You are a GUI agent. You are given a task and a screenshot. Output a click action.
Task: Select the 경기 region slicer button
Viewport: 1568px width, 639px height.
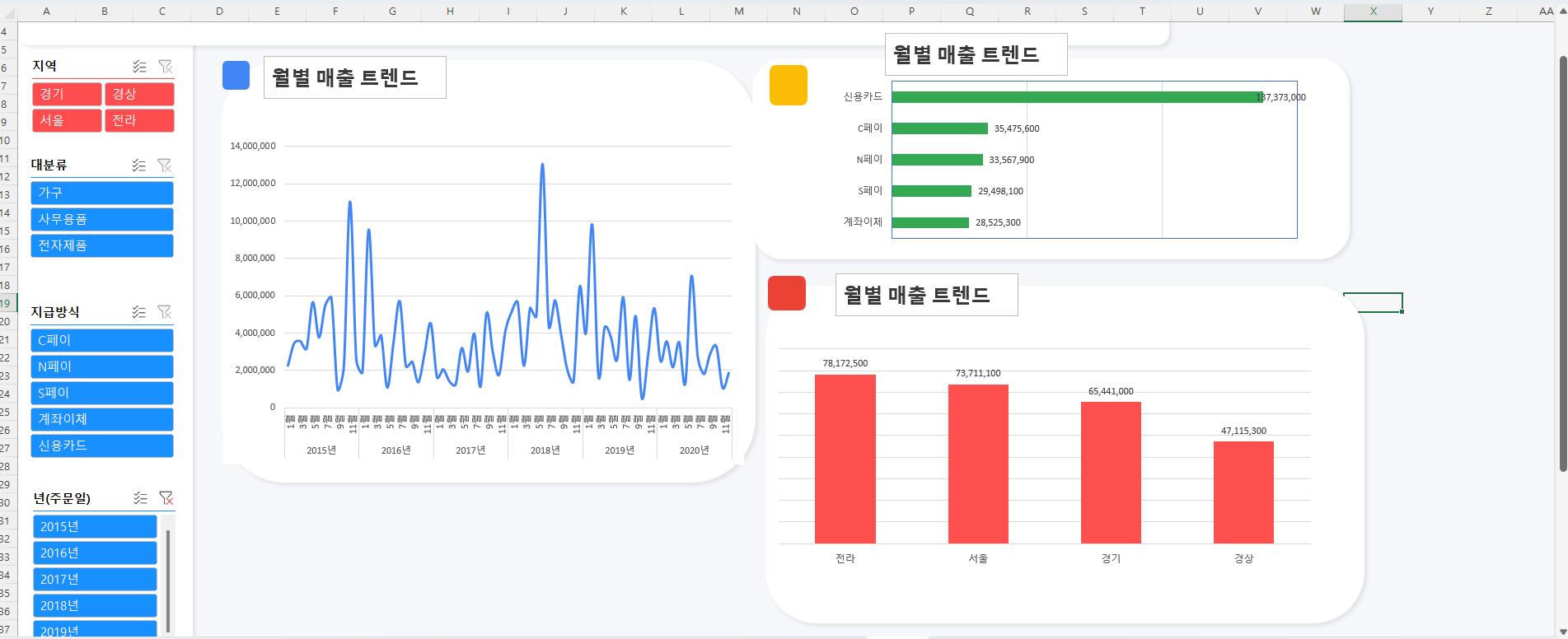click(67, 94)
